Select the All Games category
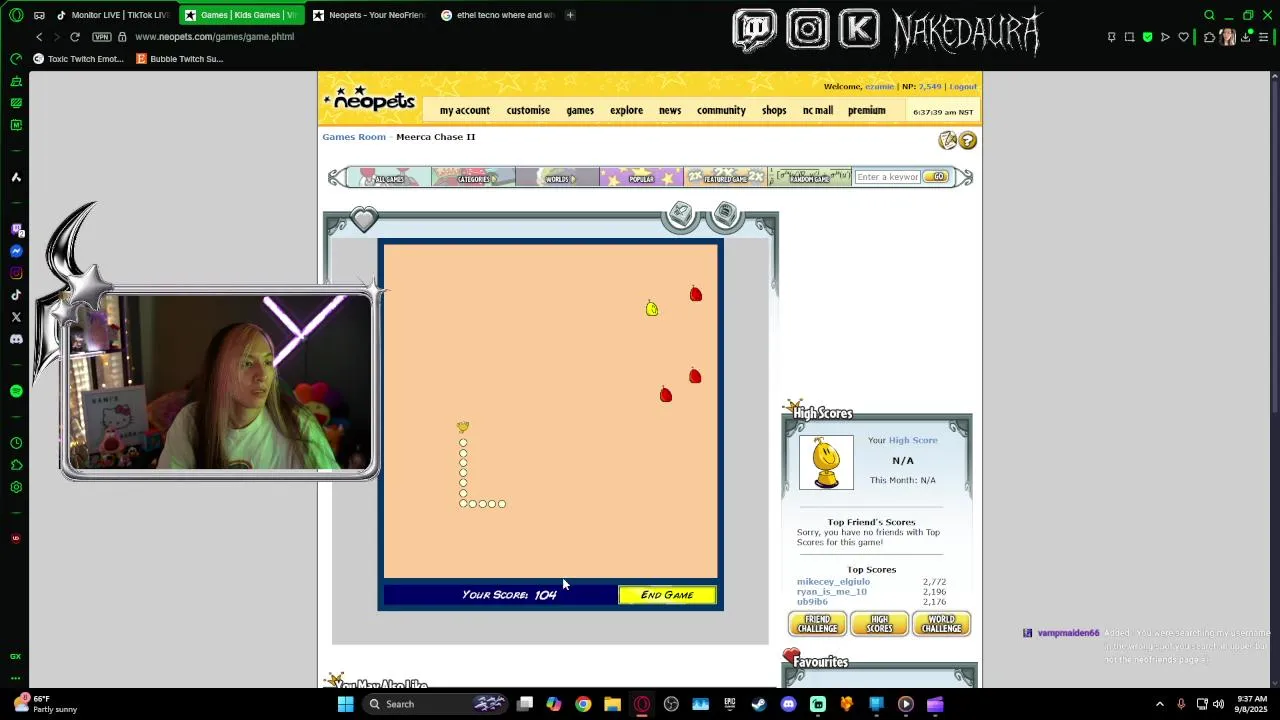Image resolution: width=1280 pixels, height=720 pixels. pos(389,177)
